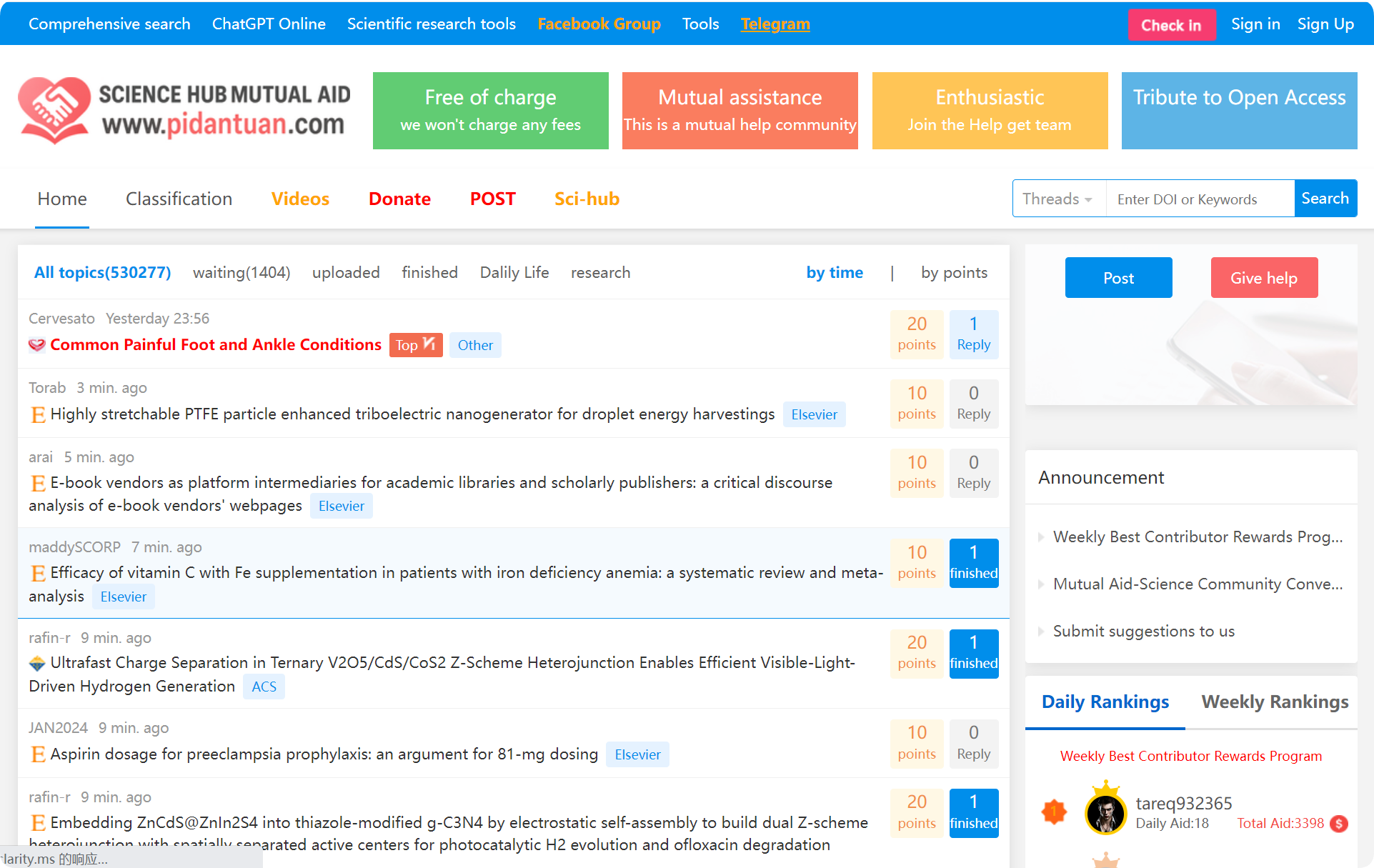Click the diamond icon beside Ultrafast Charge topic
The image size is (1374, 868).
37,664
